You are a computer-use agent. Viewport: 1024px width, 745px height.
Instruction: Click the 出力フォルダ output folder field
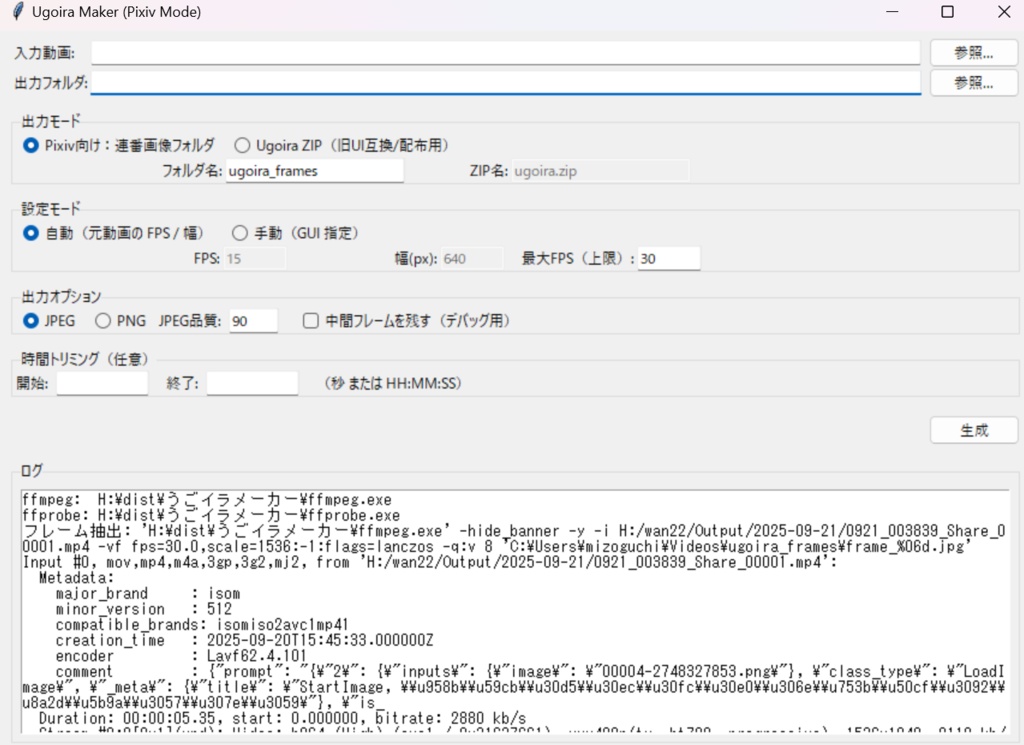[x=505, y=82]
